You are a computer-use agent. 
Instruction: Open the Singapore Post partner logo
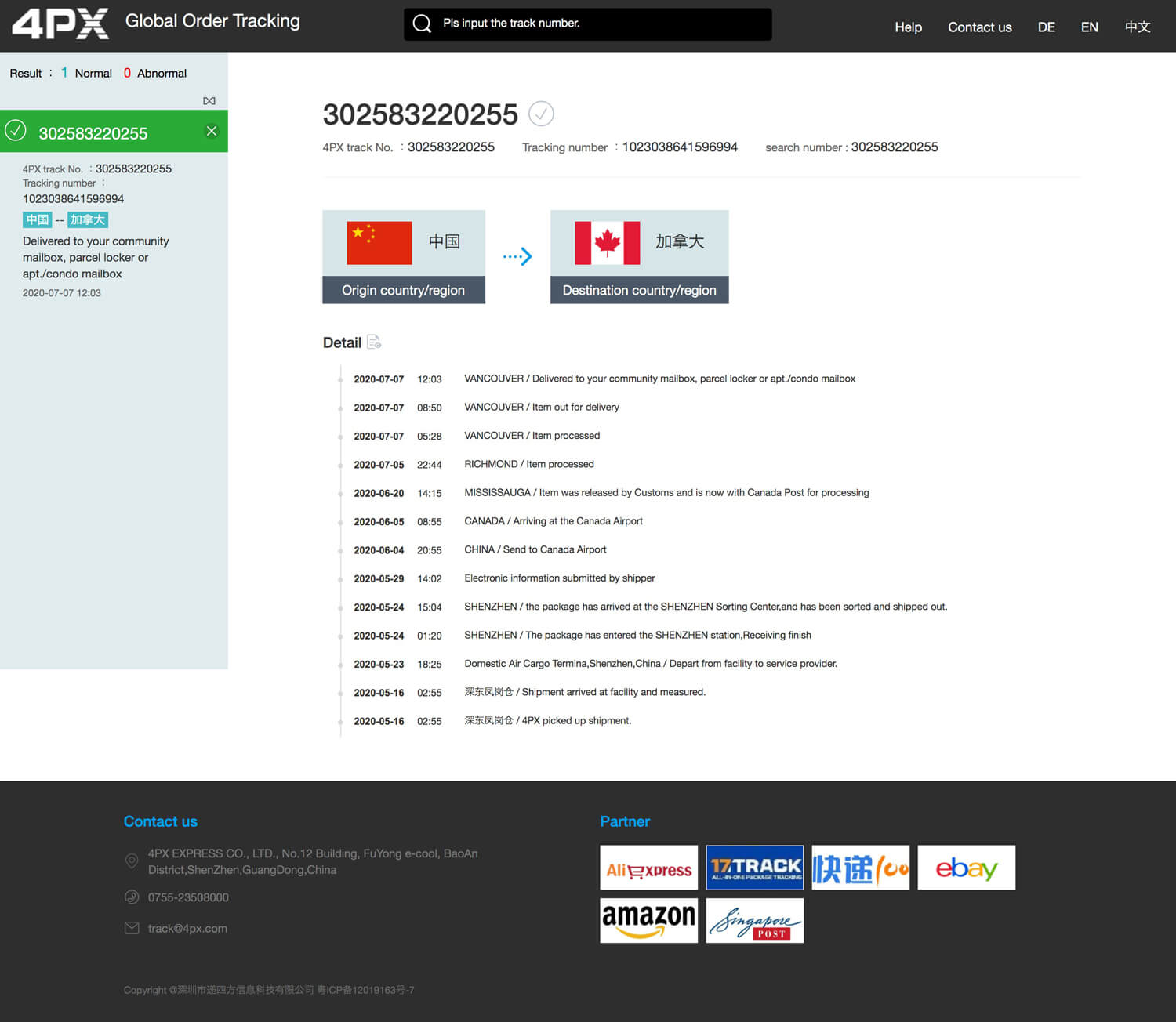click(x=755, y=921)
